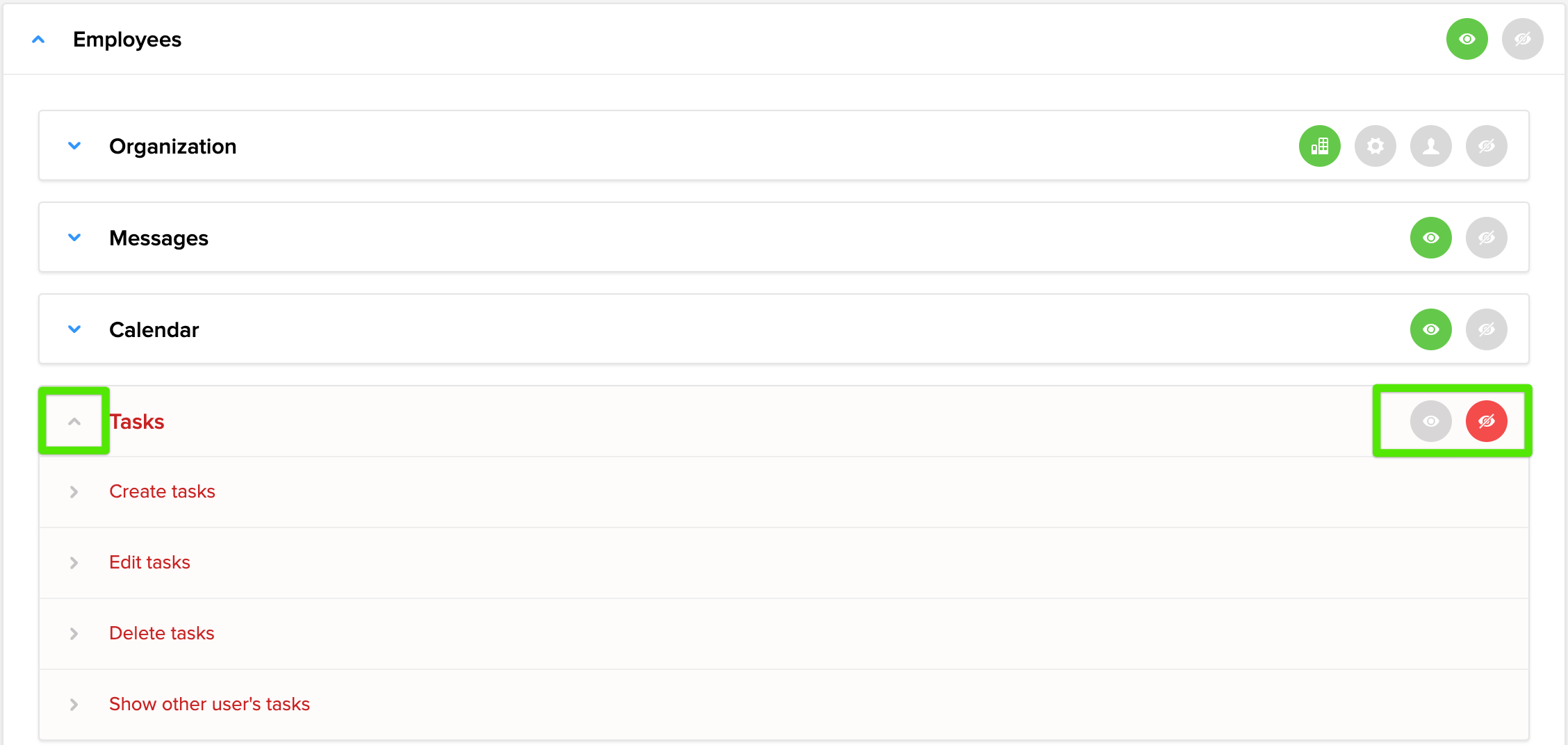Open the Create tasks permission entry
Image resolution: width=1568 pixels, height=745 pixels.
point(73,491)
